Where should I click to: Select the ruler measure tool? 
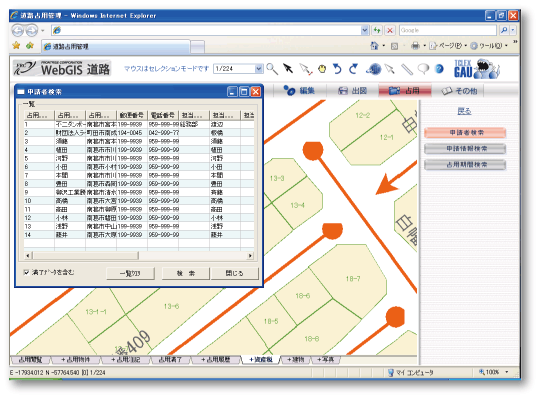(x=407, y=69)
